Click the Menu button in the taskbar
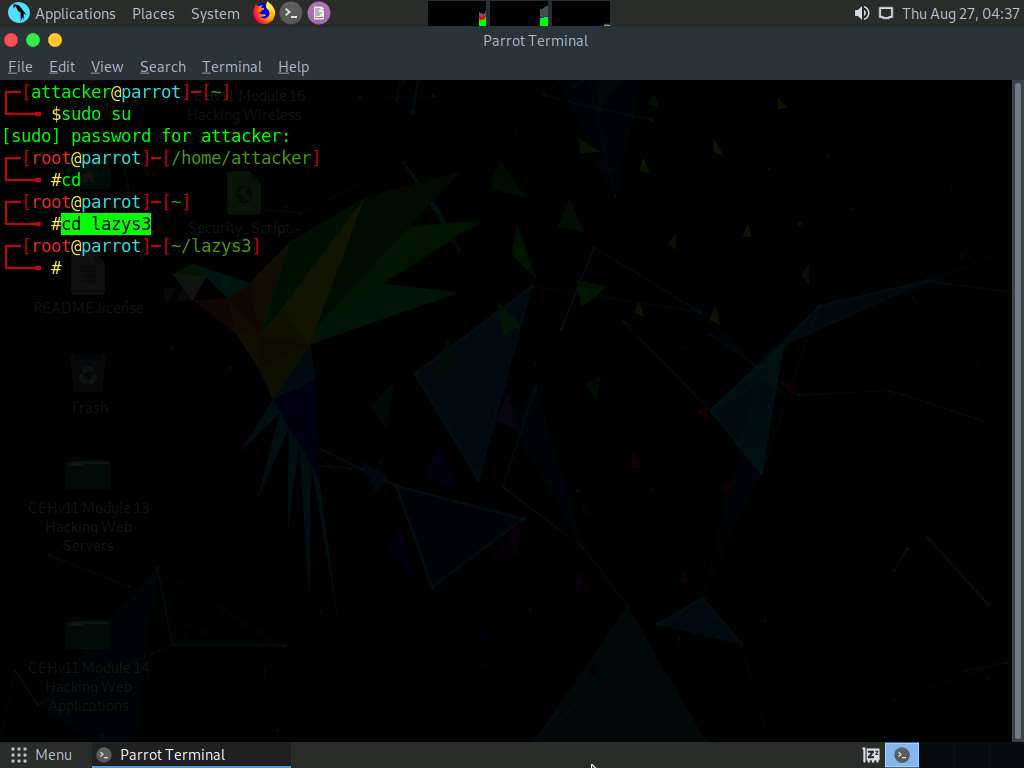The image size is (1024, 768). click(x=42, y=754)
